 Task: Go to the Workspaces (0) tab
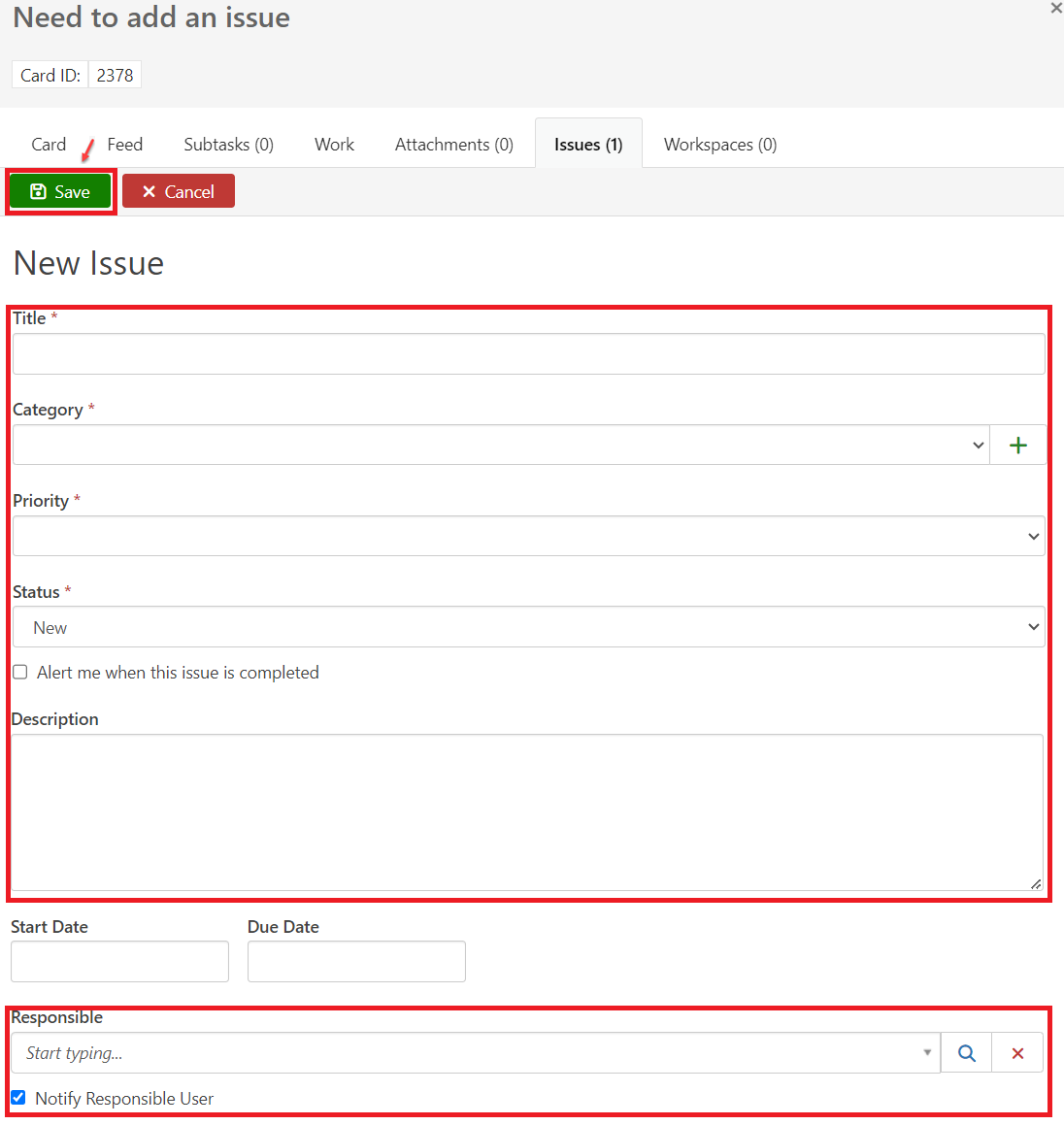point(719,145)
